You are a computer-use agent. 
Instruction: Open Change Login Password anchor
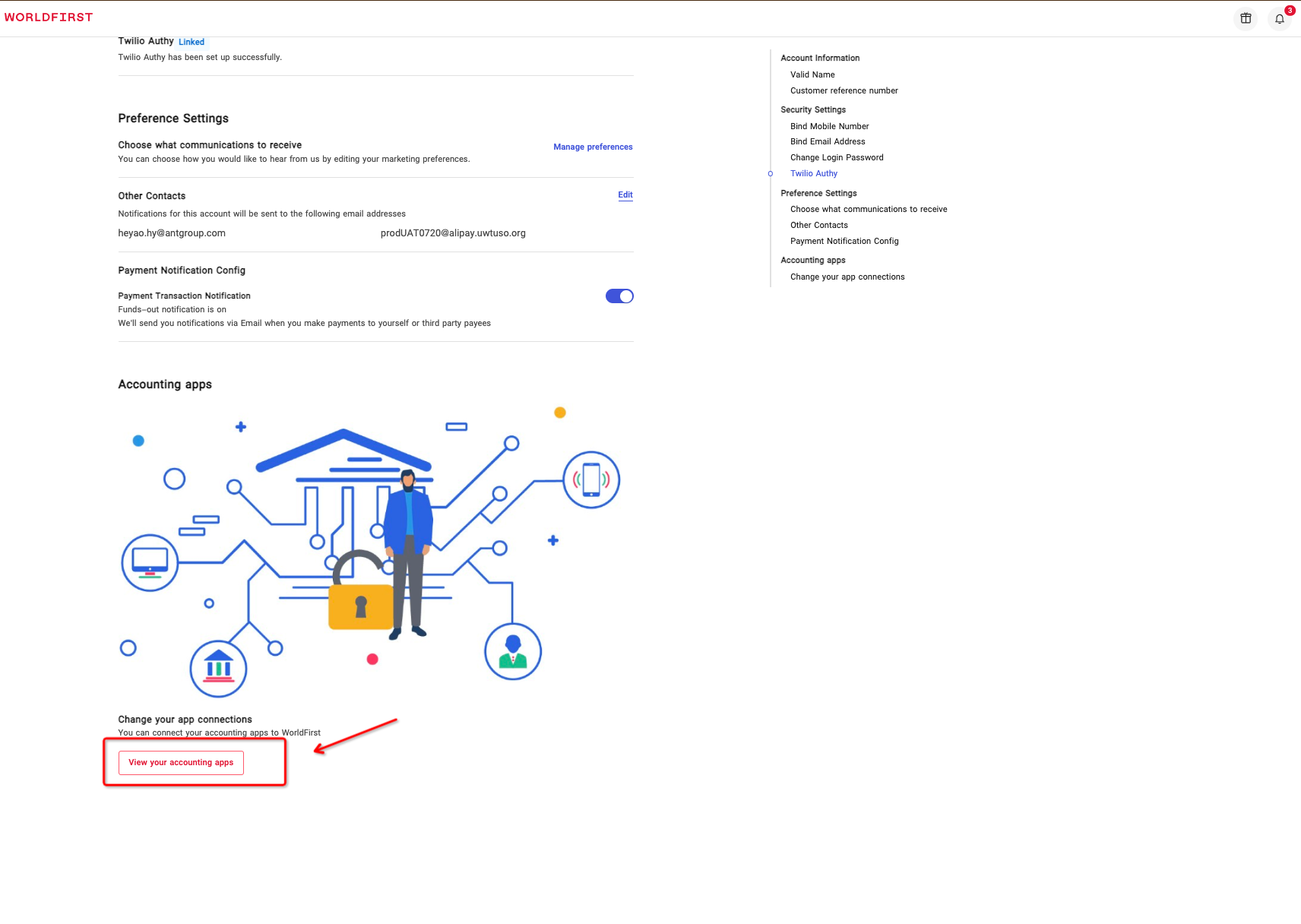coord(837,157)
